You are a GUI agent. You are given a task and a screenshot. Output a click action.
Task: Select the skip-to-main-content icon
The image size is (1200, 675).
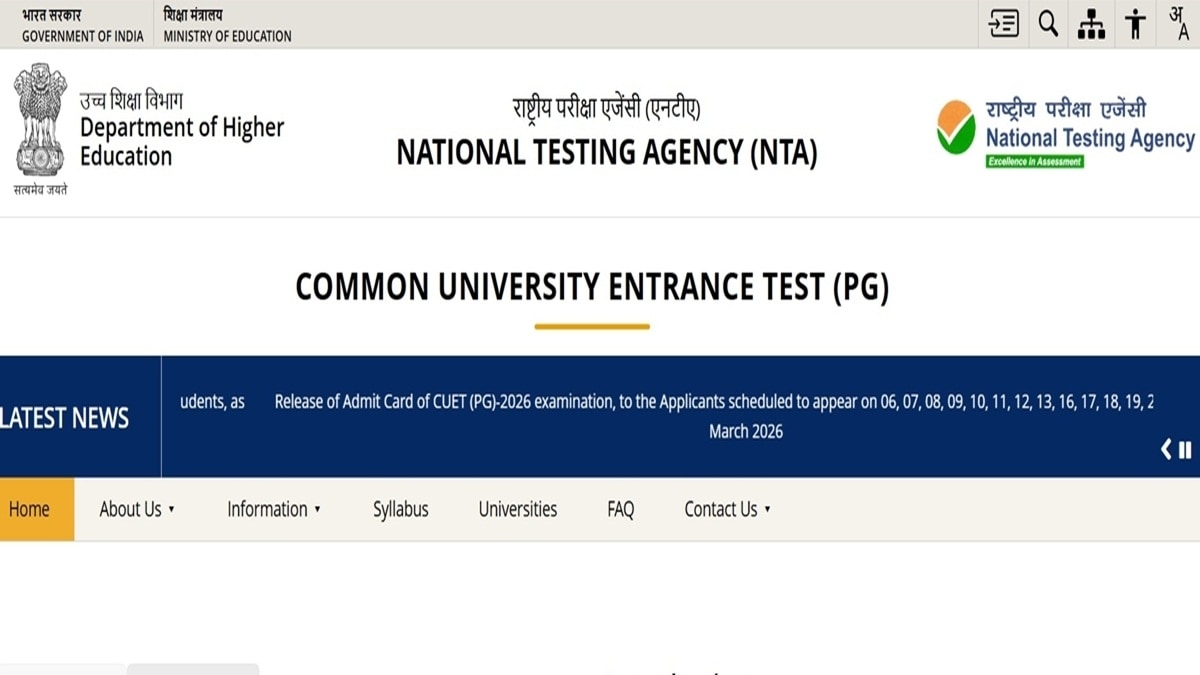(1003, 24)
